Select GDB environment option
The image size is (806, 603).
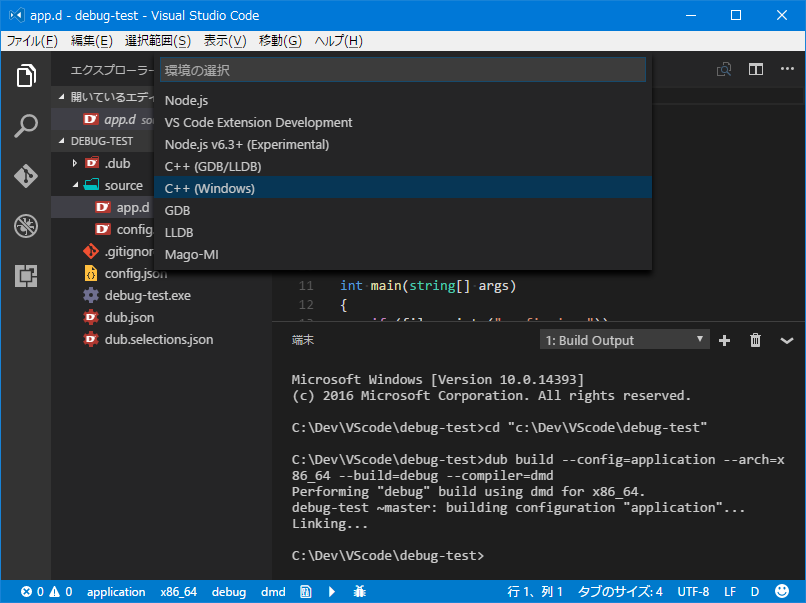[402, 210]
